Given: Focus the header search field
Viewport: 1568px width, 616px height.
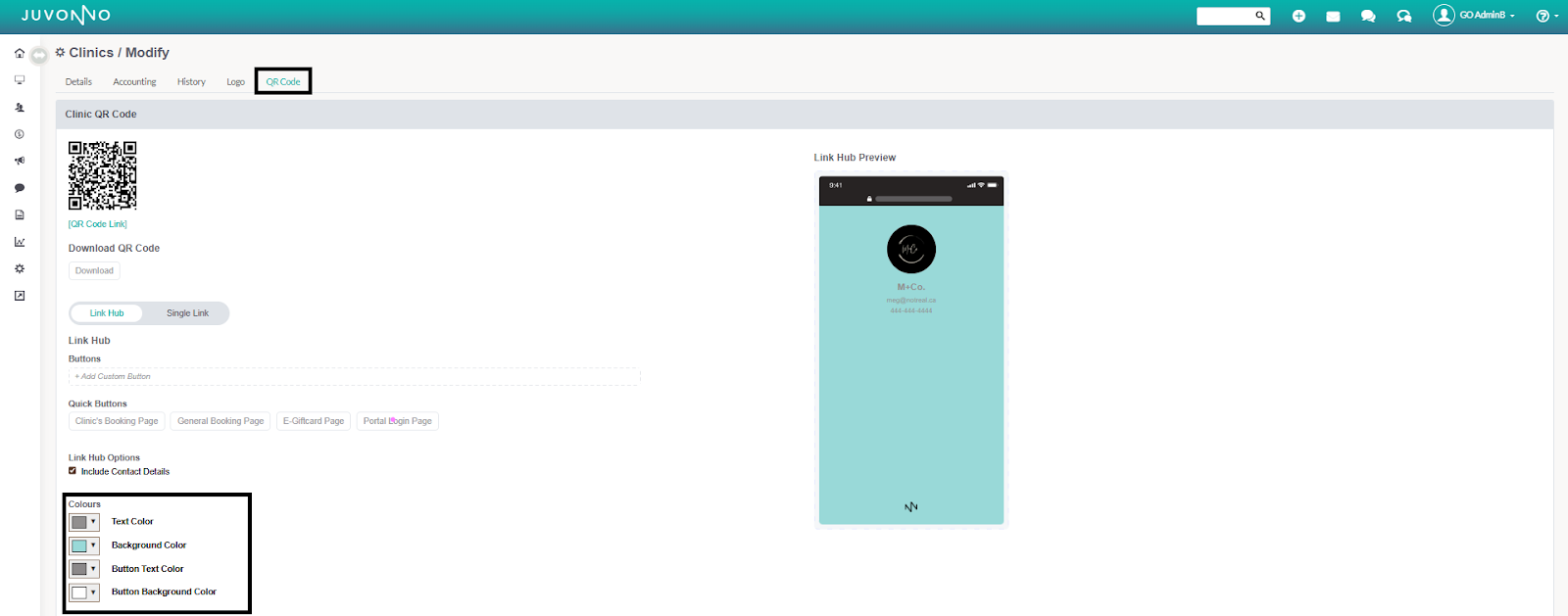Looking at the screenshot, I should [1225, 16].
